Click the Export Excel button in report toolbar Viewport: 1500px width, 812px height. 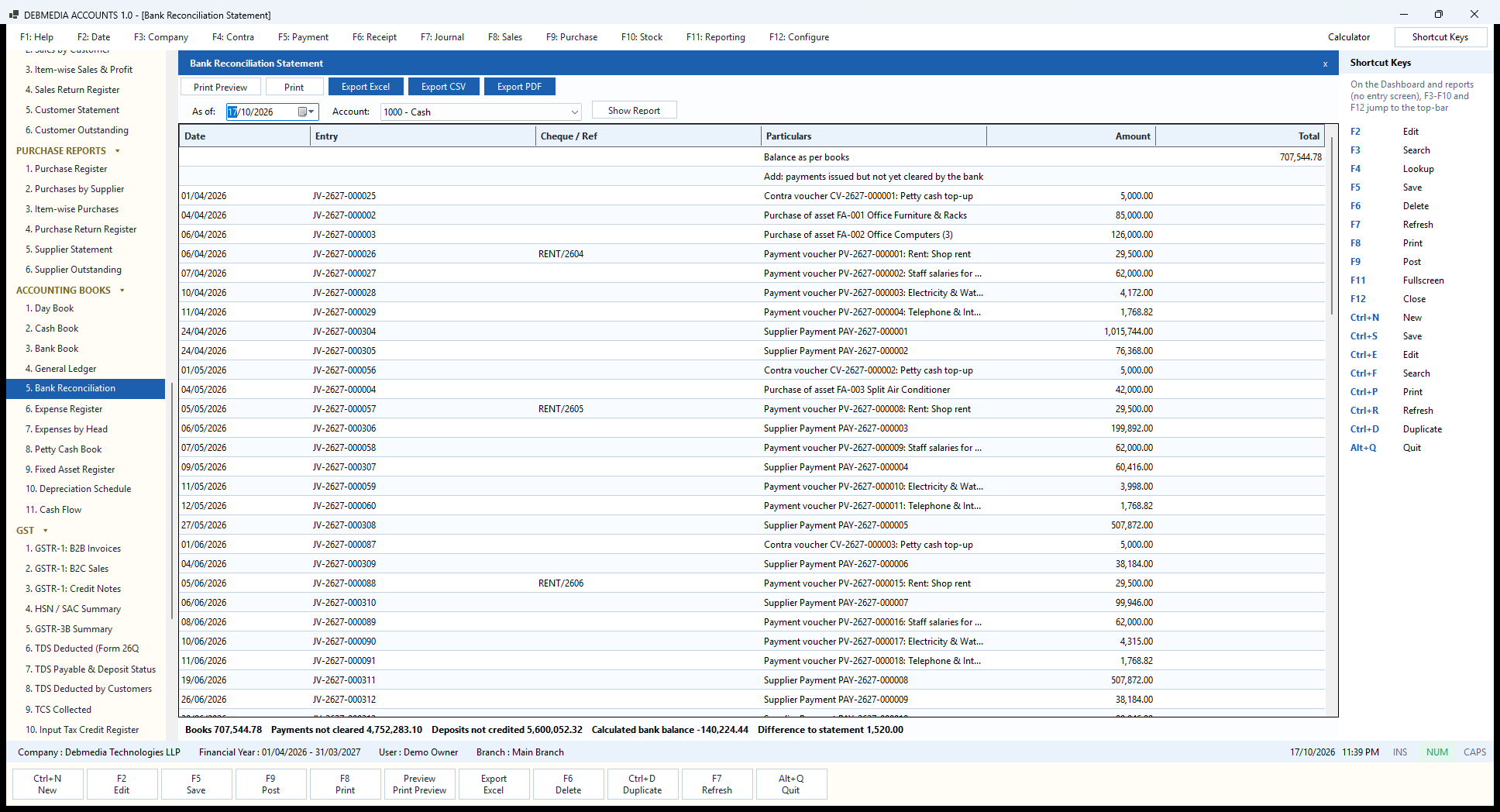pos(366,87)
